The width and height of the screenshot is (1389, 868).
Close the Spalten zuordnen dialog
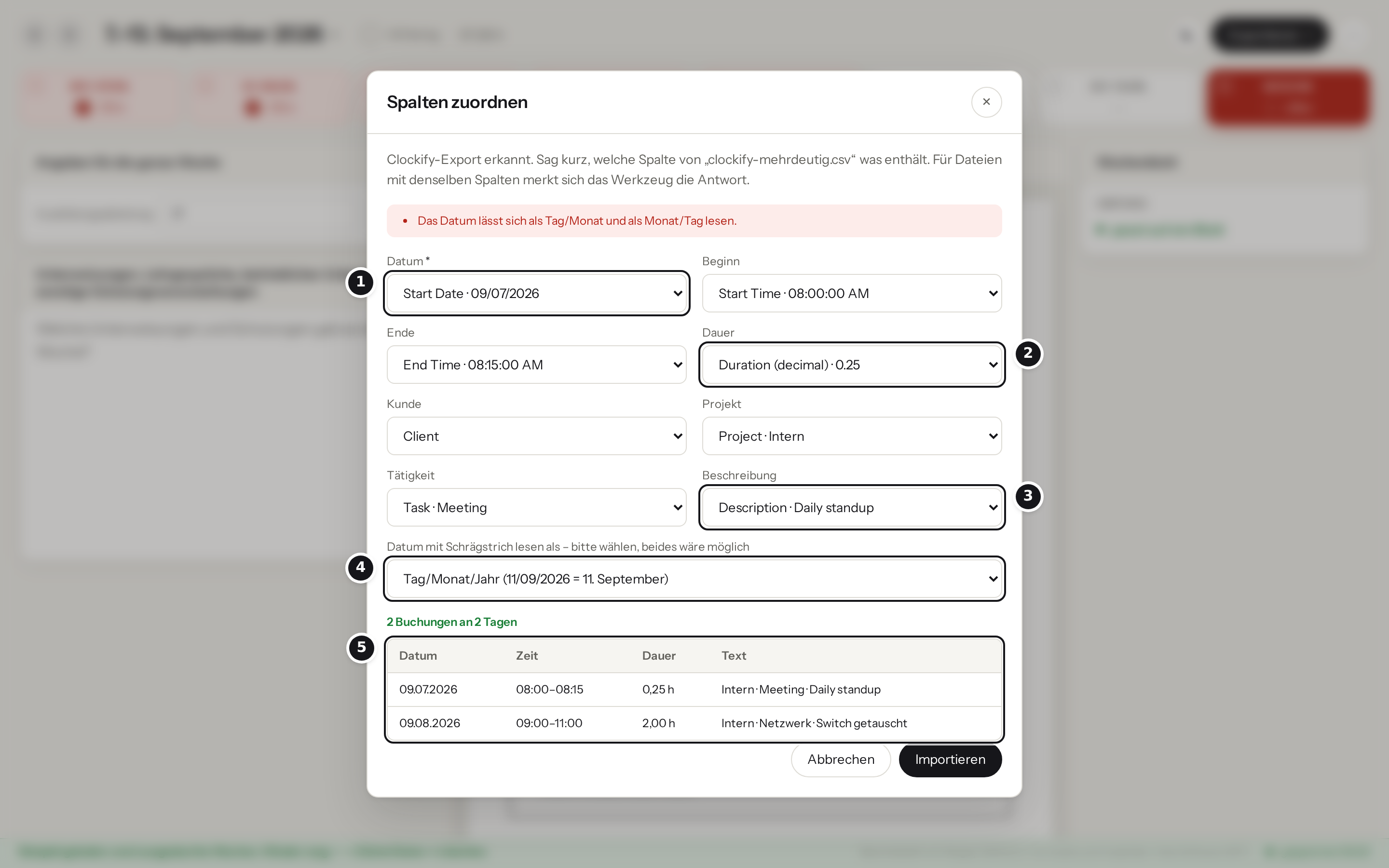click(x=986, y=102)
